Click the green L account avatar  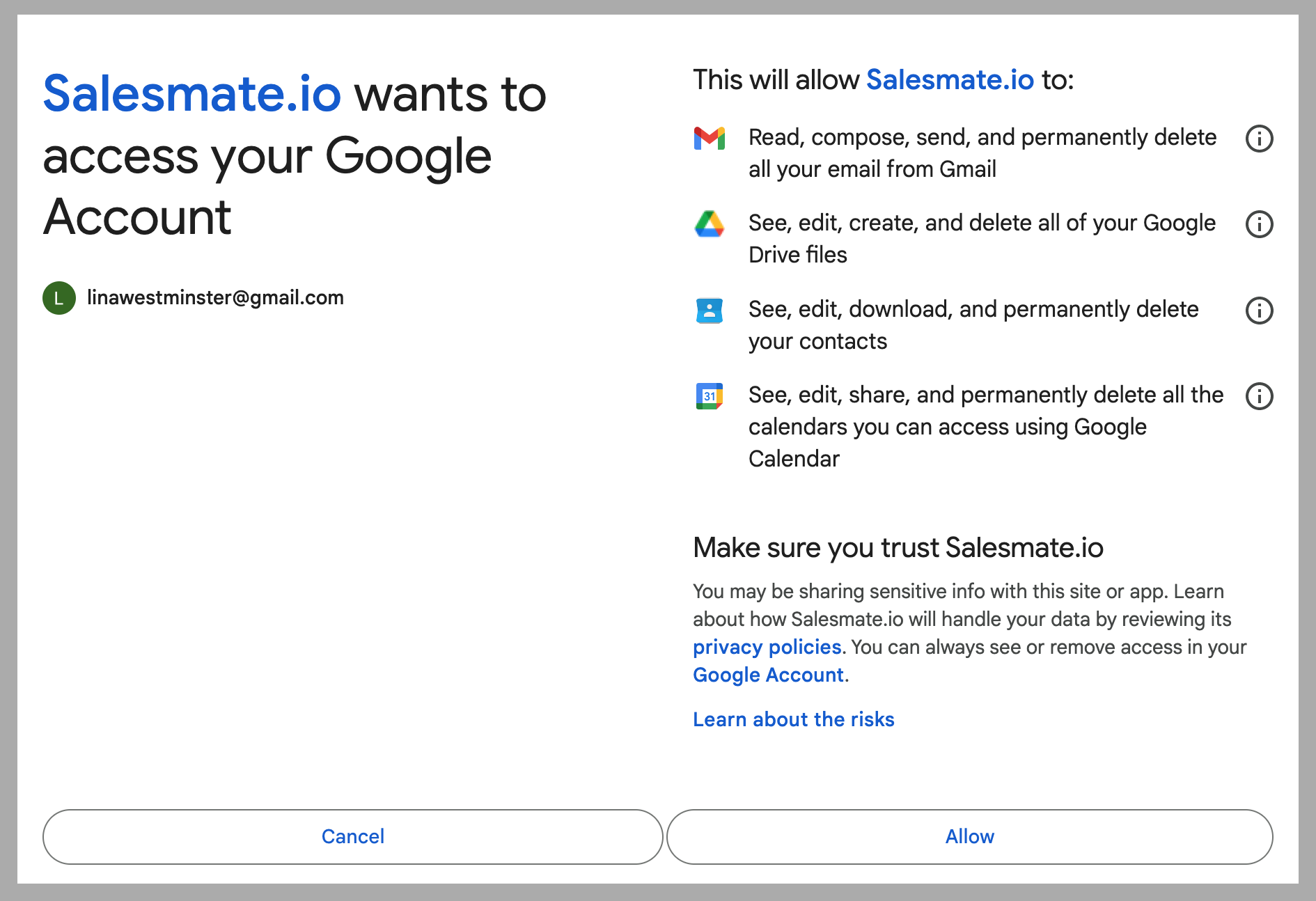pyautogui.click(x=59, y=298)
